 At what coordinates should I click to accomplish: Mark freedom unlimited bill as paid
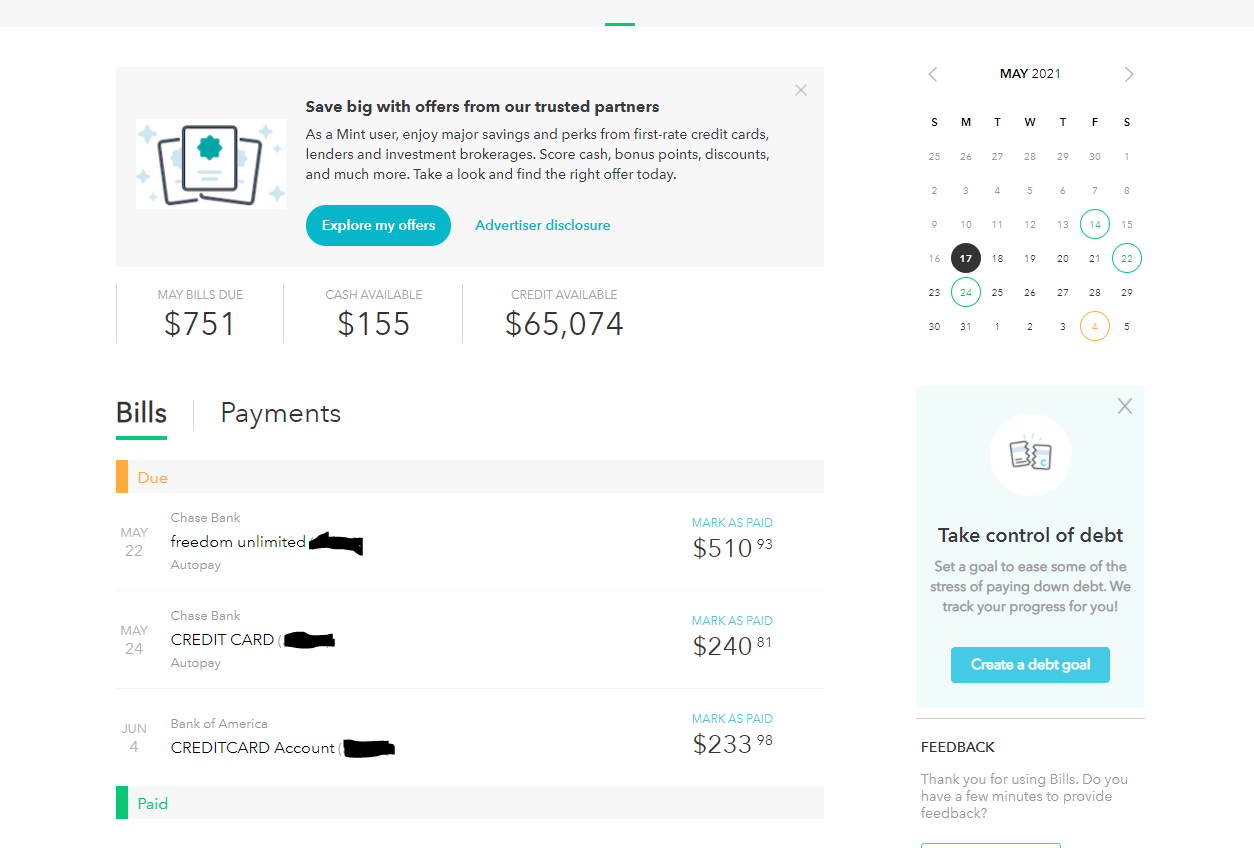coord(732,522)
